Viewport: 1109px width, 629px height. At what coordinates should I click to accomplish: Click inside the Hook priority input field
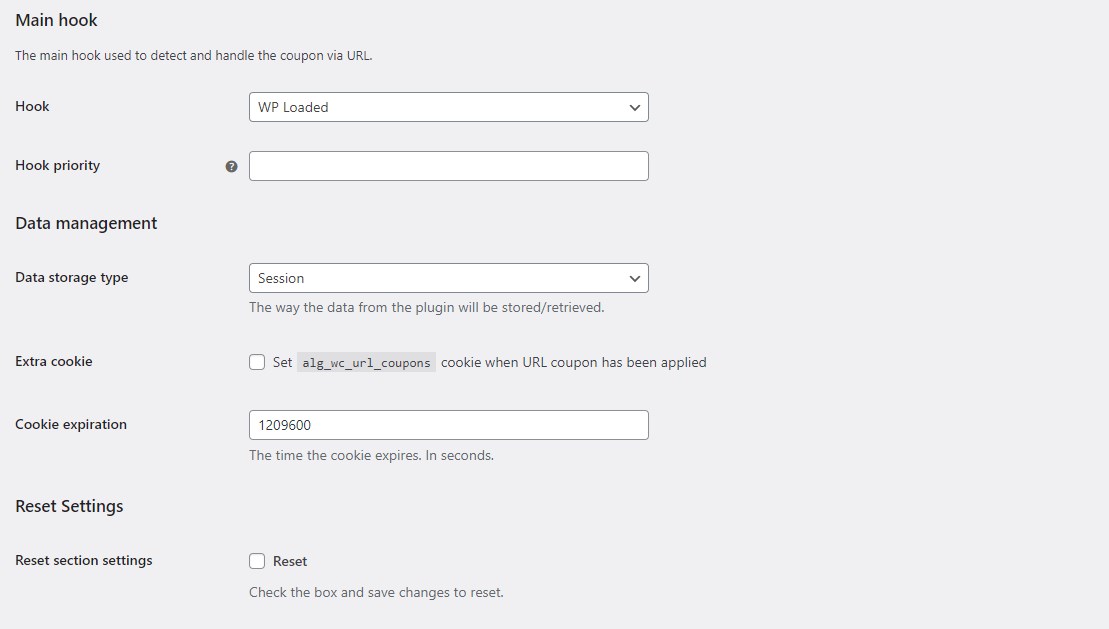coord(448,165)
